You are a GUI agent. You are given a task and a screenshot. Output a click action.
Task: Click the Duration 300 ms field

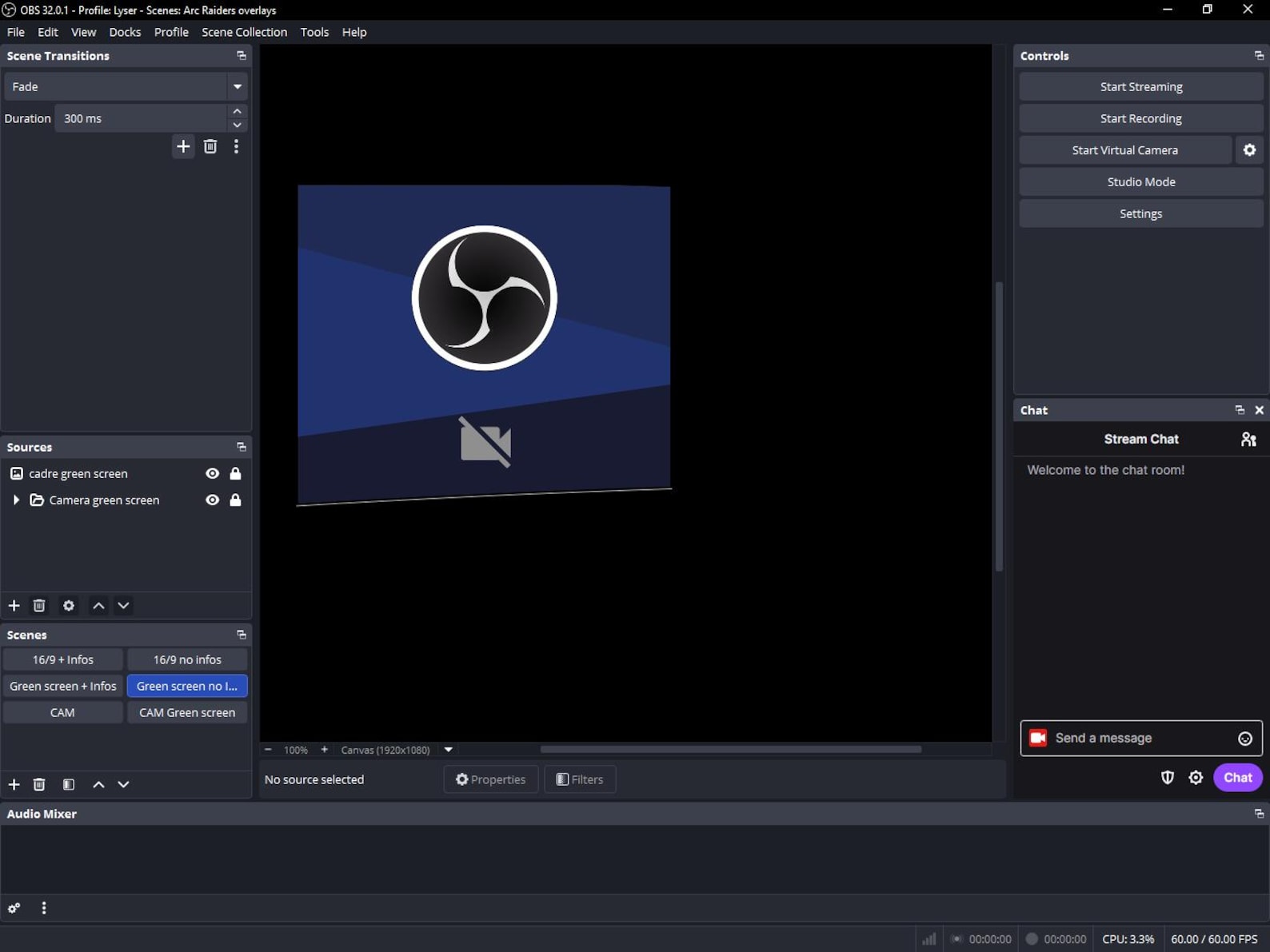point(141,118)
